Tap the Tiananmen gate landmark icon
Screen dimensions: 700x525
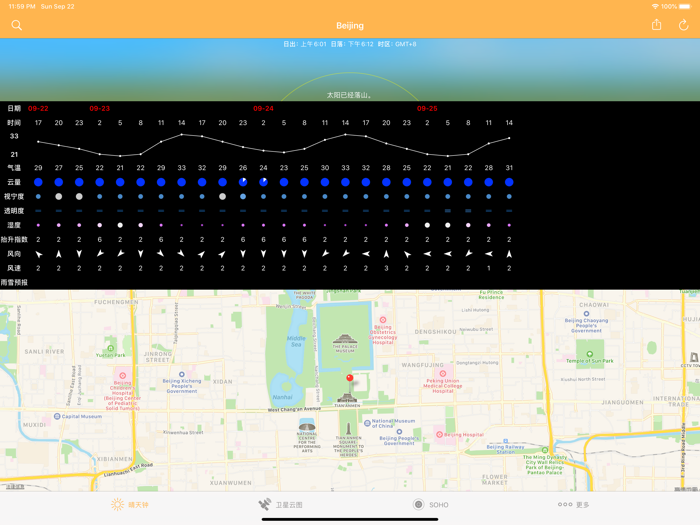click(x=347, y=397)
